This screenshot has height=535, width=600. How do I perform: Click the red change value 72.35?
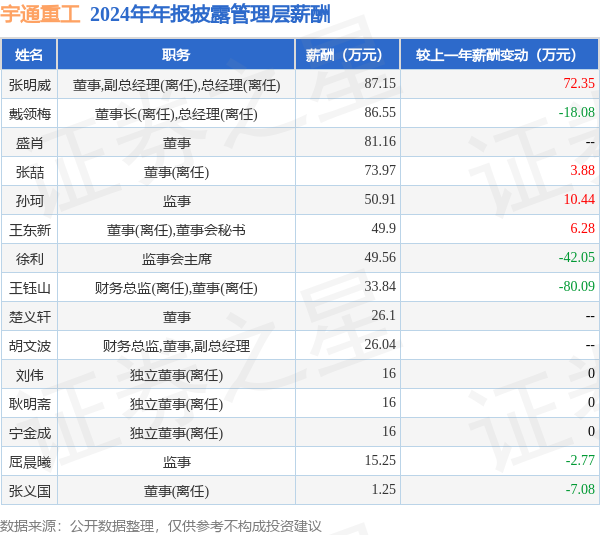coord(579,83)
